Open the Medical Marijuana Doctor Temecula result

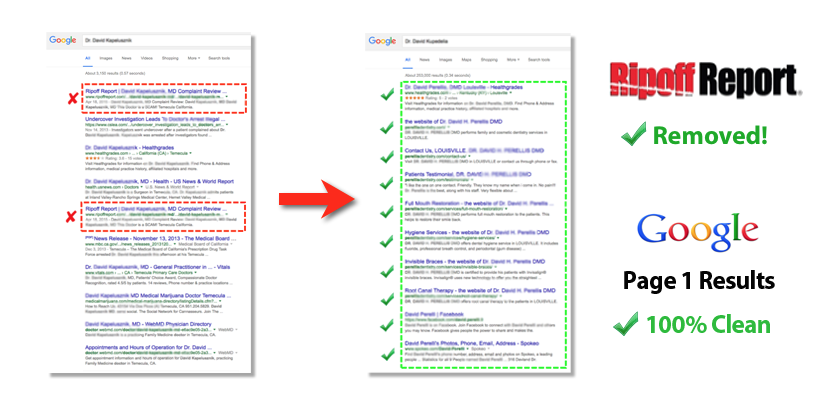pyautogui.click(x=157, y=295)
